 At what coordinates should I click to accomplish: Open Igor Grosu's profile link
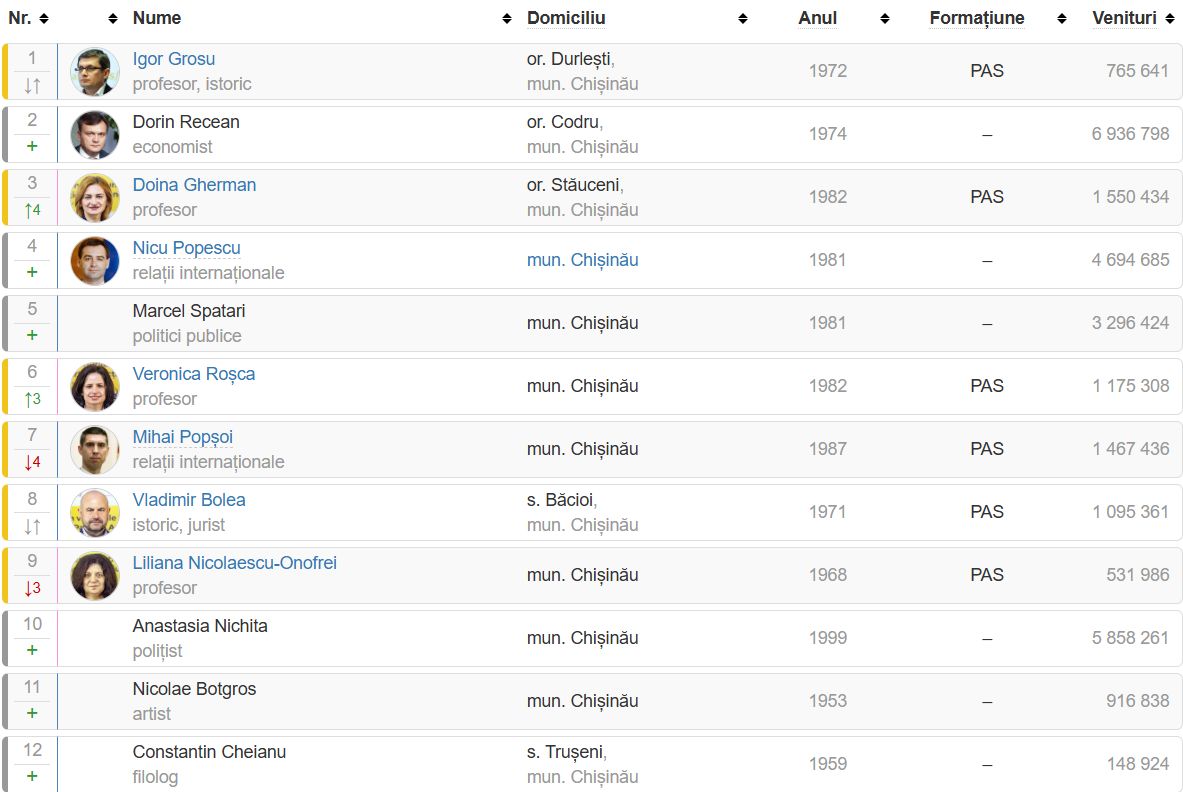point(174,59)
